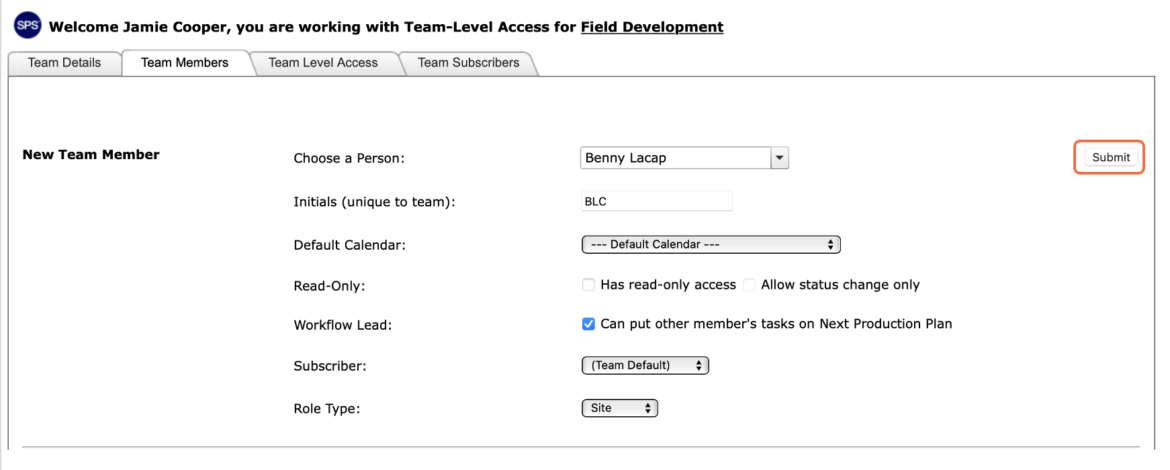Go to the Team Subscribers tab
Screen dimensions: 1170x470
(469, 63)
